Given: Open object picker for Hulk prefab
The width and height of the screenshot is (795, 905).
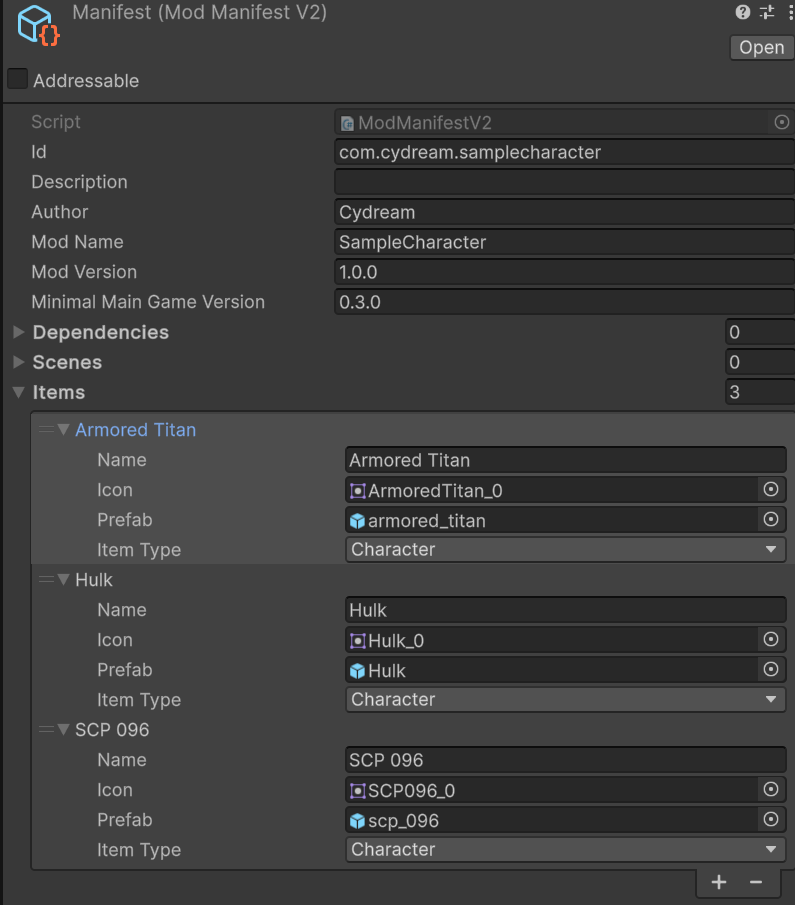Looking at the screenshot, I should (771, 670).
